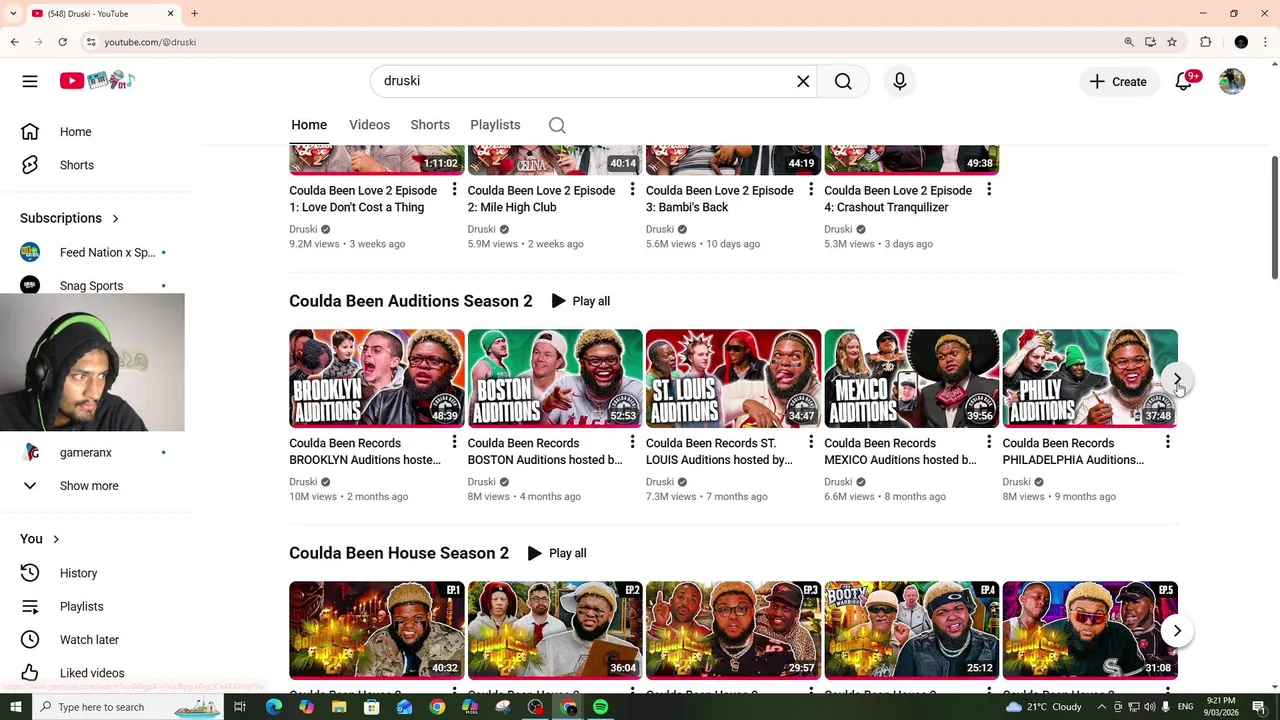Start voice search with microphone
This screenshot has width=1280, height=720.
pos(900,81)
